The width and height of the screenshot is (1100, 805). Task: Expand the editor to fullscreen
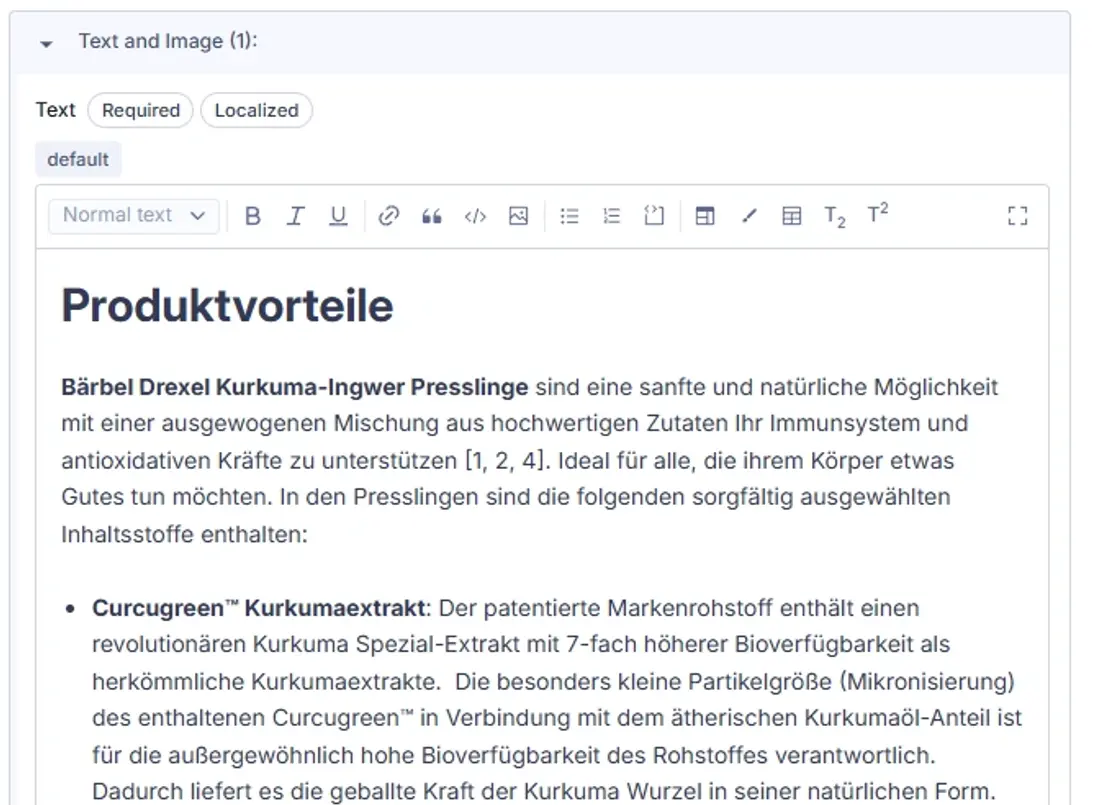click(1017, 215)
